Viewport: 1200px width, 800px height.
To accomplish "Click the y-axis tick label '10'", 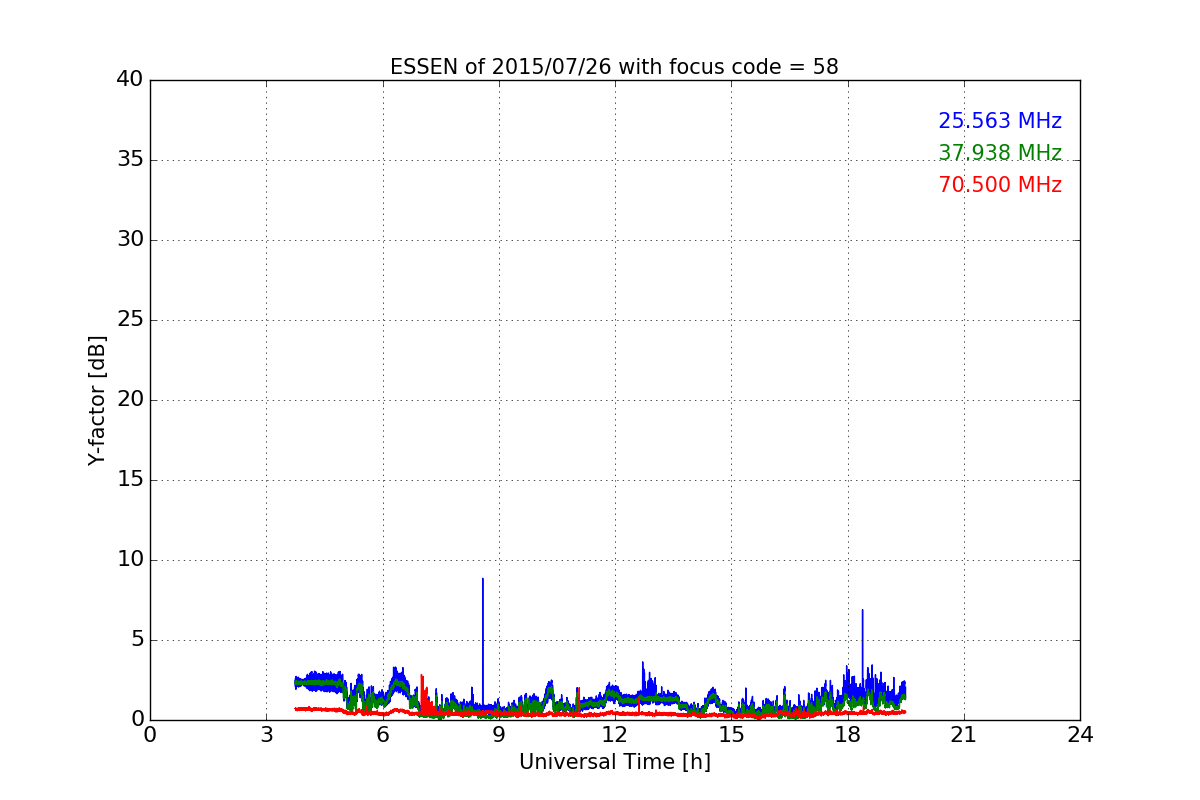I will (130, 560).
